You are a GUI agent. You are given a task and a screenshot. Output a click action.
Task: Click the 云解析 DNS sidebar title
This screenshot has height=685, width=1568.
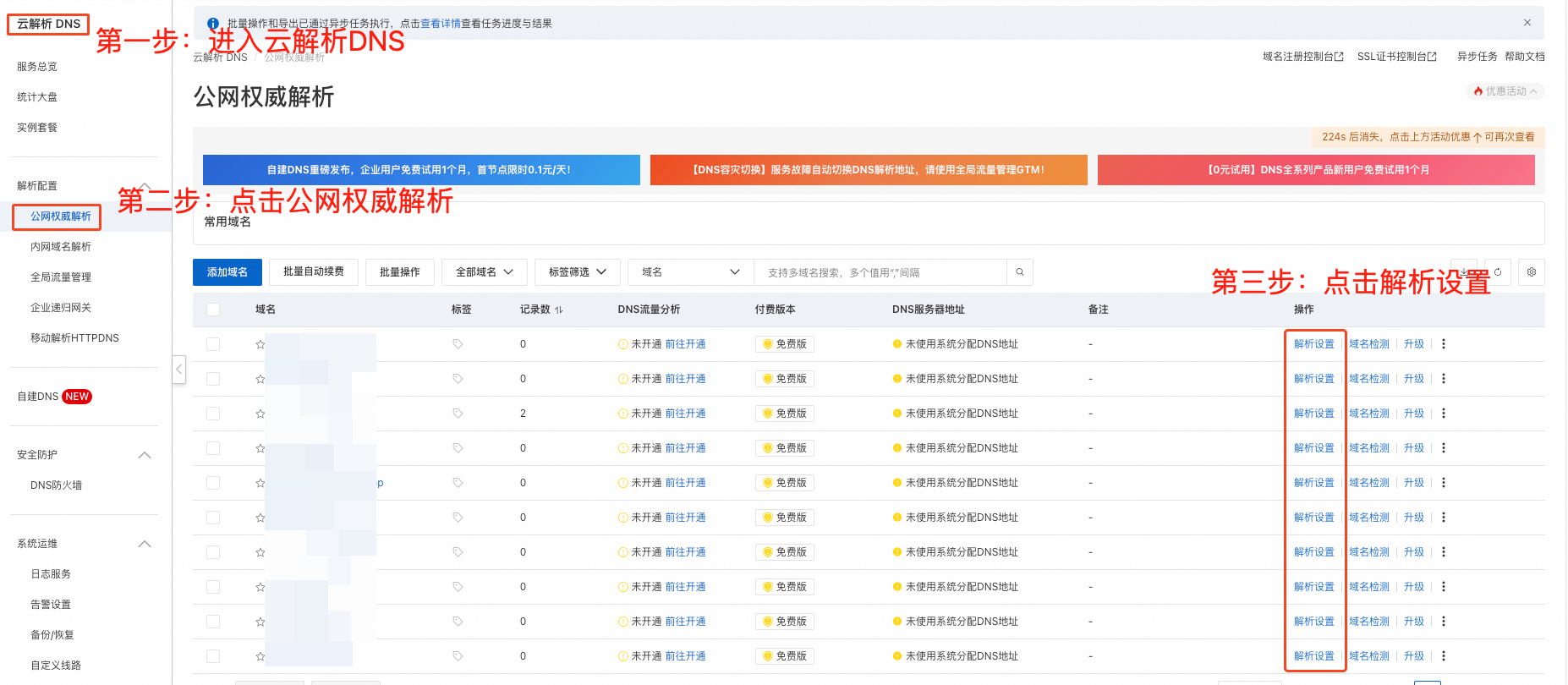tap(49, 24)
